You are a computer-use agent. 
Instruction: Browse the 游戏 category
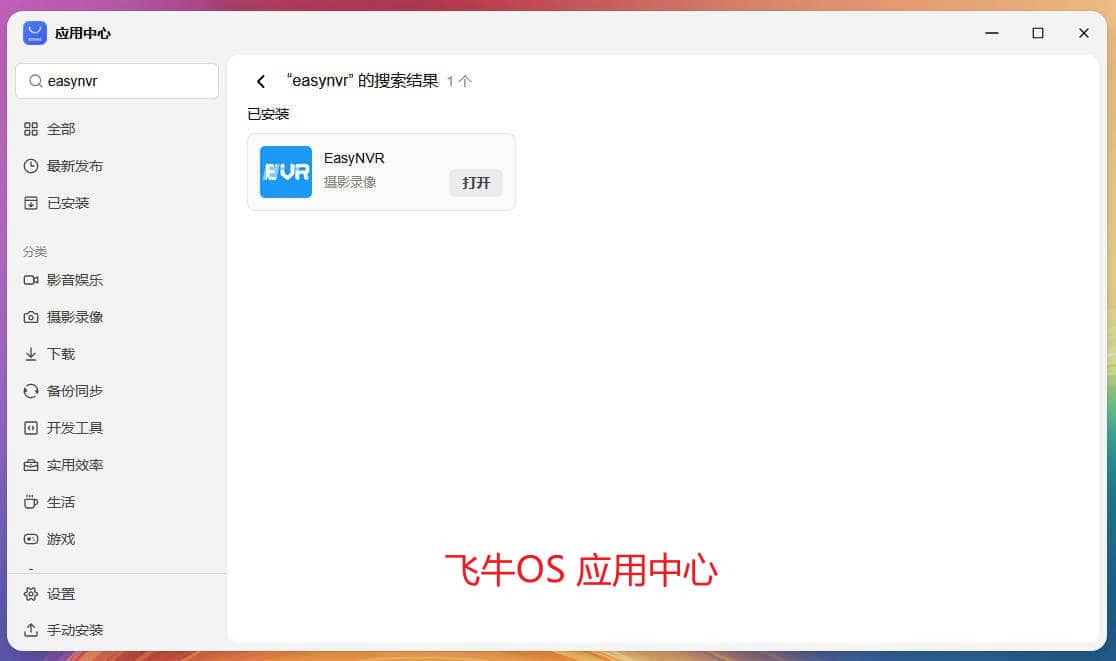click(60, 539)
